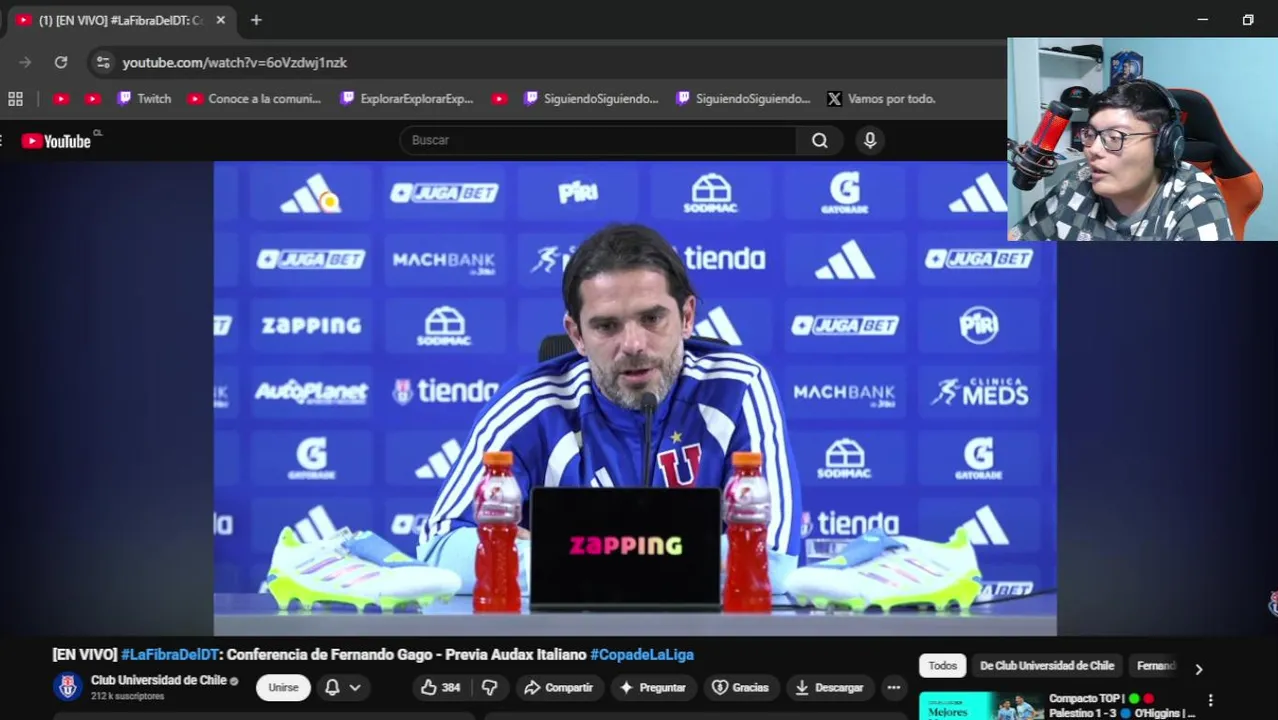Click the search magnifier button
Image resolution: width=1278 pixels, height=720 pixels.
tap(820, 140)
